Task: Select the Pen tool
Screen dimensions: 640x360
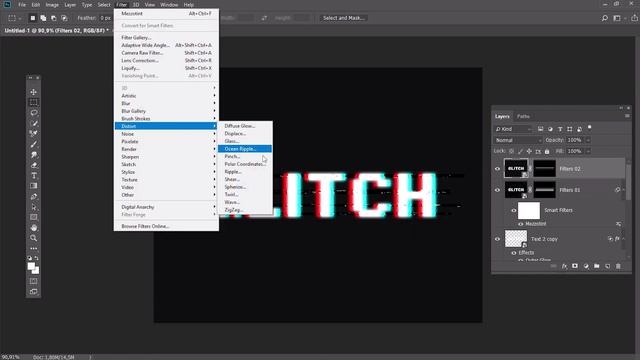Action: [x=33, y=196]
